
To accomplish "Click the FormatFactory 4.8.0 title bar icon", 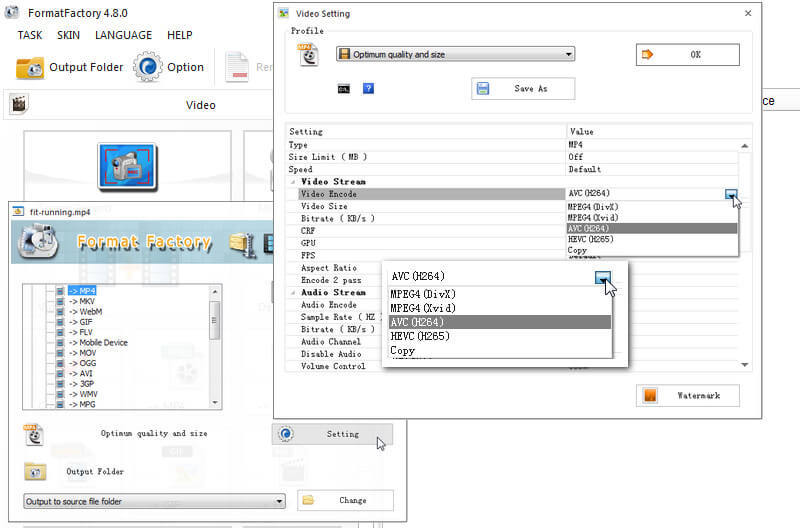I will pos(12,12).
